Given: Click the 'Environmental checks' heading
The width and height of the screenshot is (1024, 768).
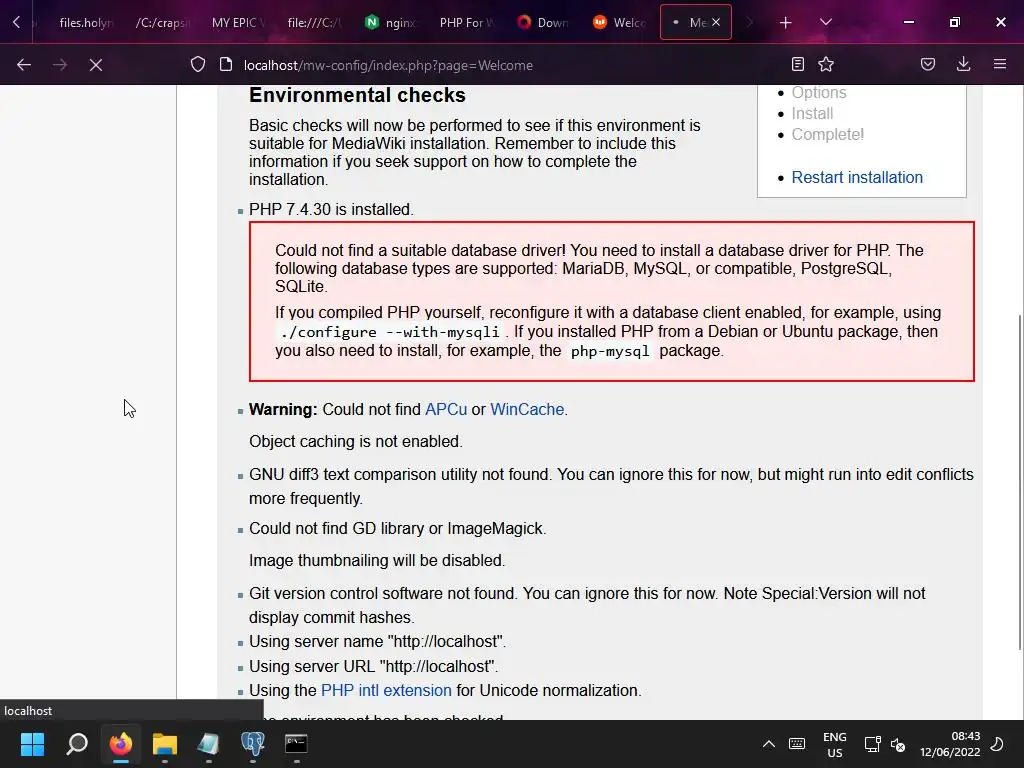Looking at the screenshot, I should [357, 95].
